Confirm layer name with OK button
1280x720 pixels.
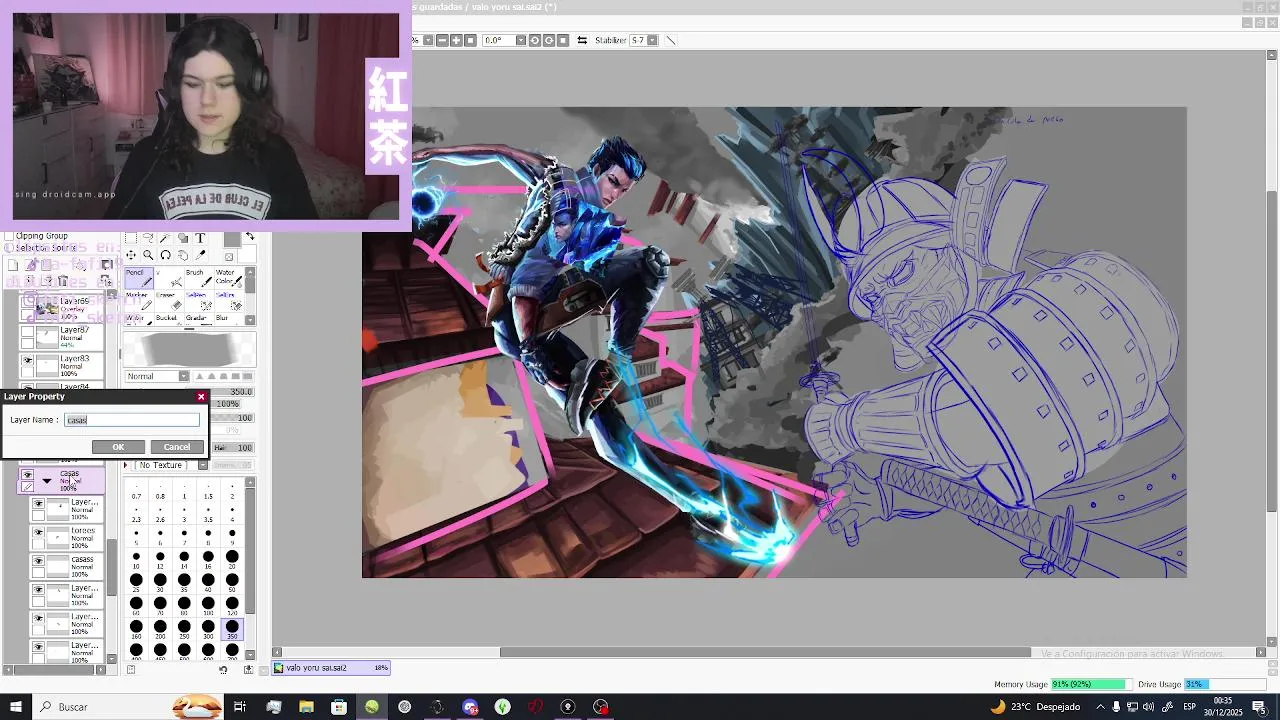[x=118, y=447]
